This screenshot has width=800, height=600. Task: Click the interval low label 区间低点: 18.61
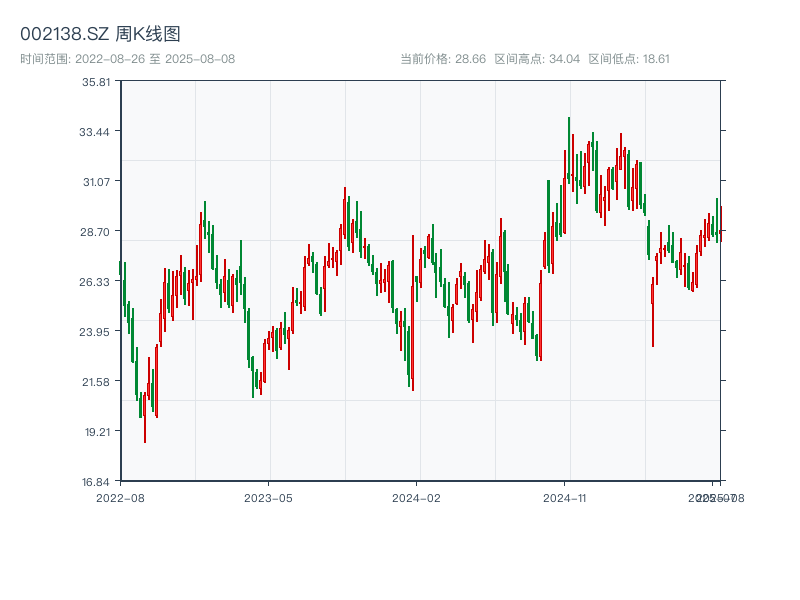tap(629, 59)
